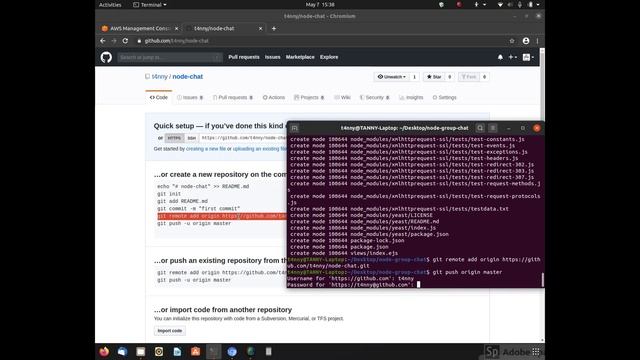Select the HTTPS protocol toggle

pos(174,138)
